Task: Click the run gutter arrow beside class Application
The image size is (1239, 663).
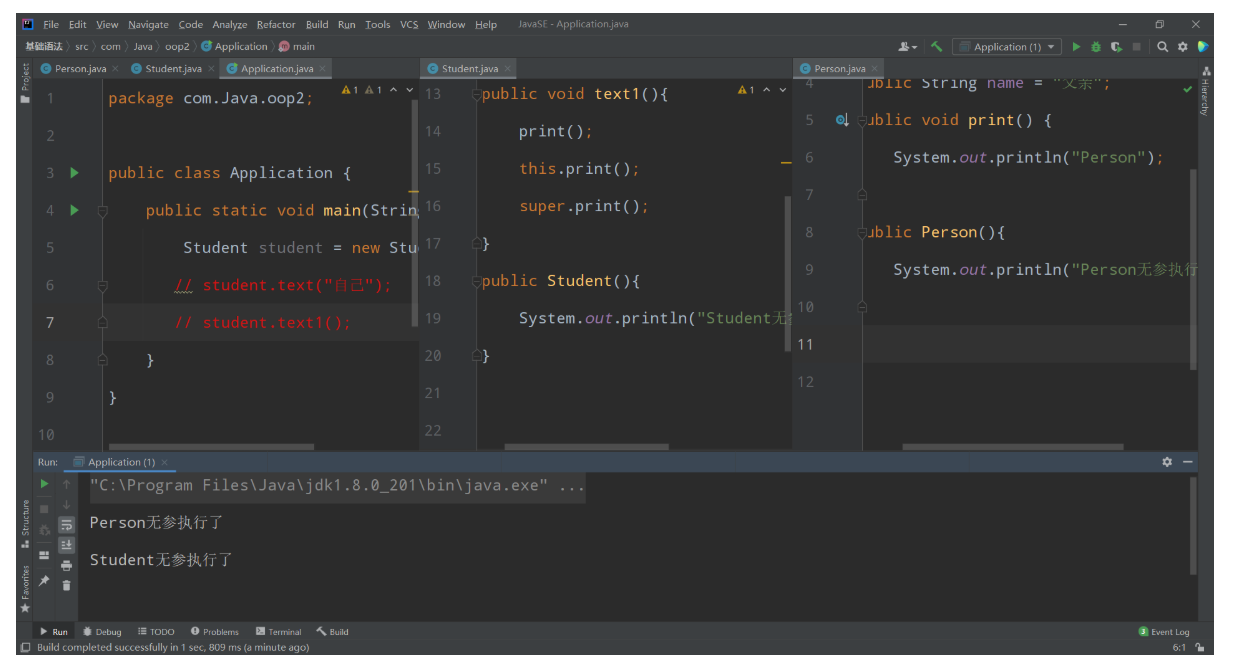Action: [74, 173]
